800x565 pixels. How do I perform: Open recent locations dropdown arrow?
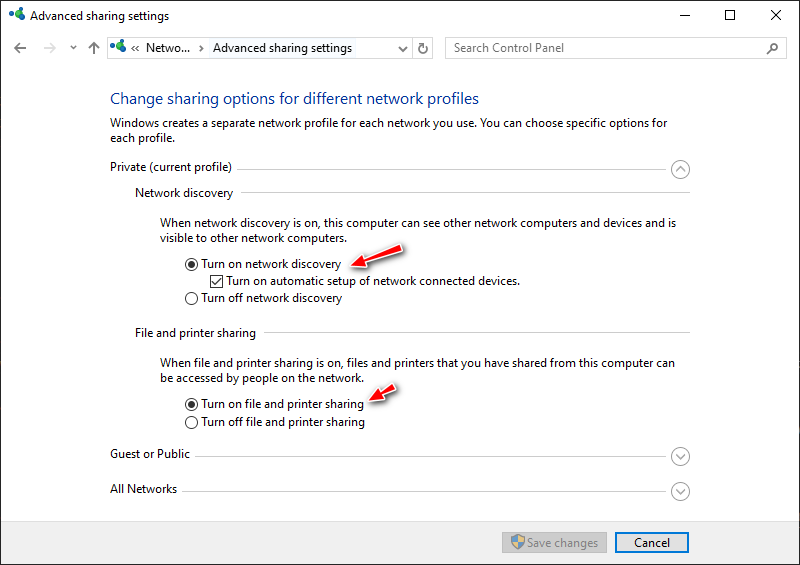(73, 48)
